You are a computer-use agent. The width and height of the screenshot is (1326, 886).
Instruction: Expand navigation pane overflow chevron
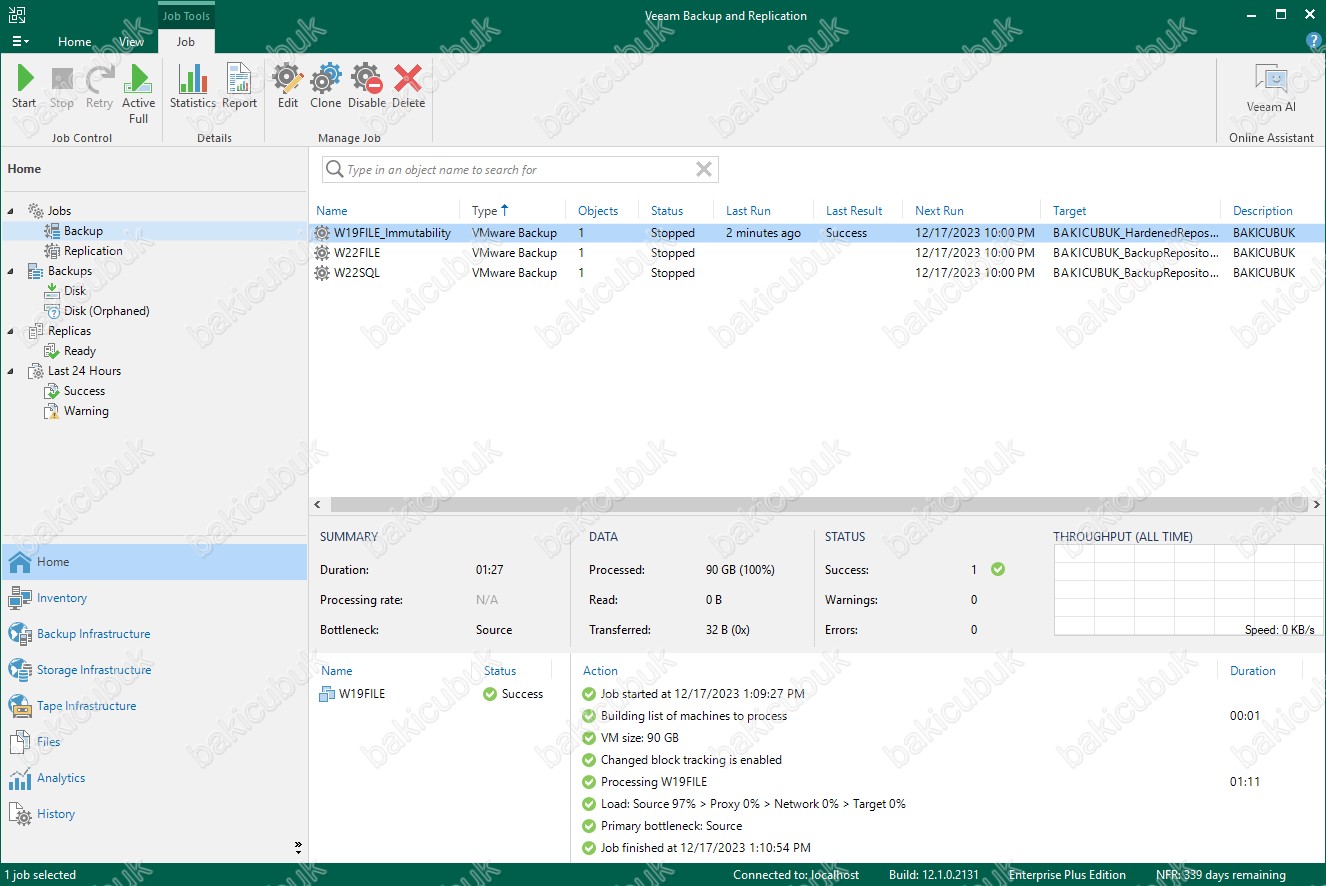(298, 847)
